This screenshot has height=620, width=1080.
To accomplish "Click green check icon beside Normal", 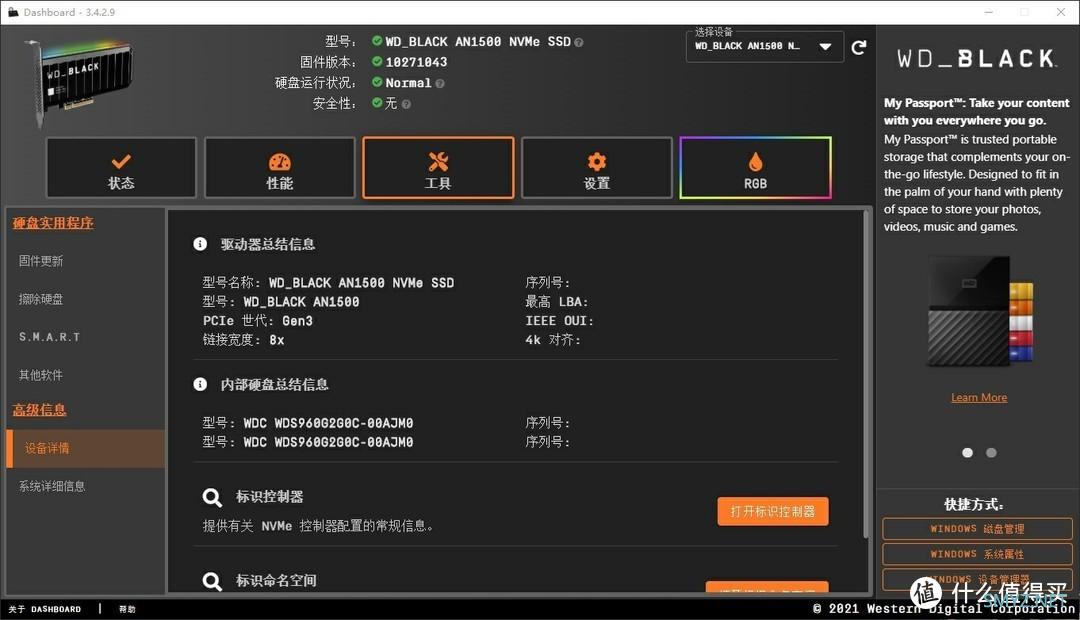I will tap(377, 82).
